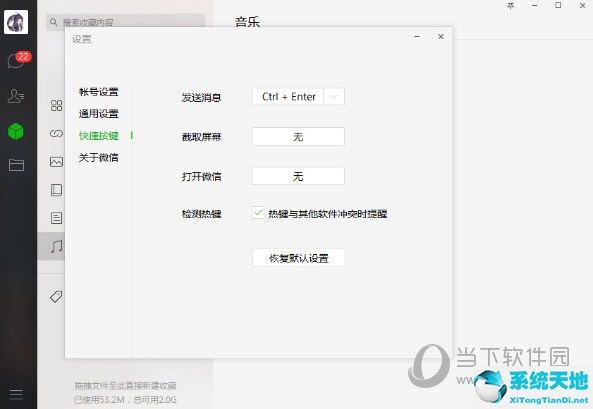
Task: Open the files folder icon in sidebar
Action: pyautogui.click(x=16, y=165)
